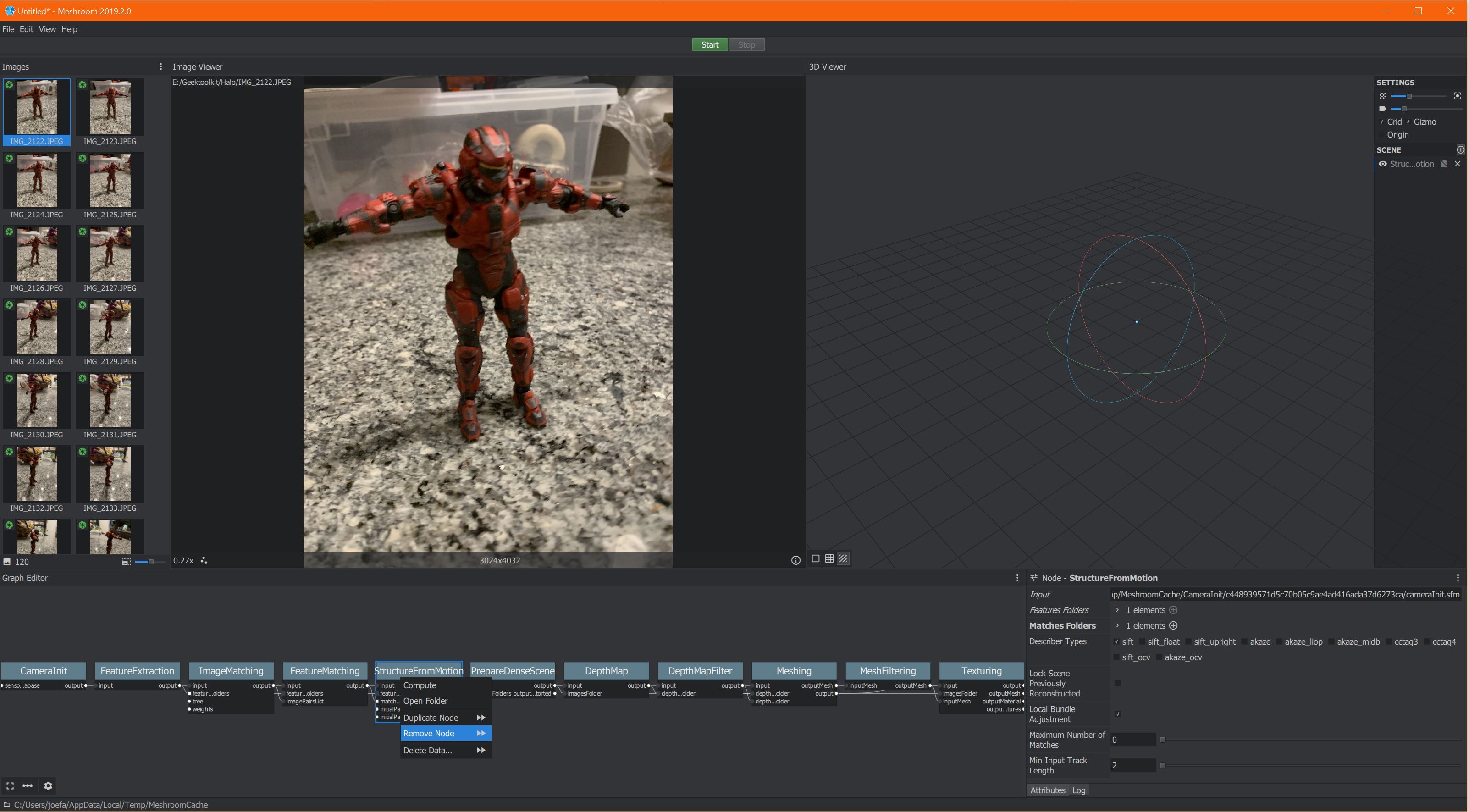1469x812 pixels.
Task: Click the cache folder icon in status bar
Action: pyautogui.click(x=7, y=805)
